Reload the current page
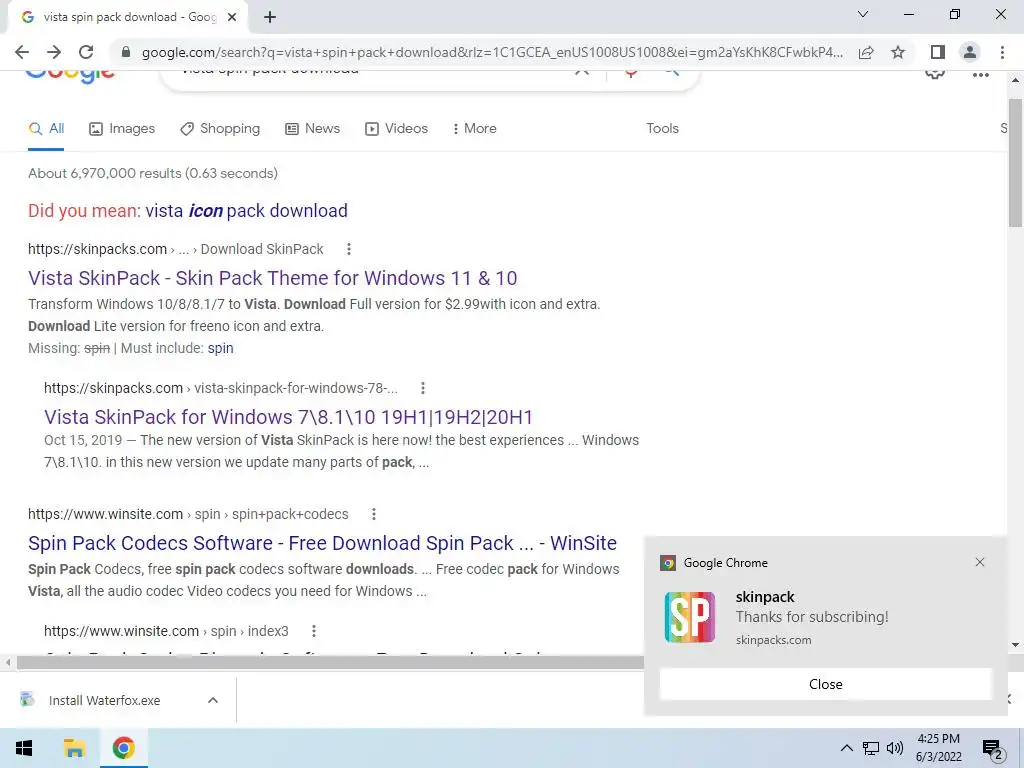Screen dimensions: 1024x768 [86, 52]
